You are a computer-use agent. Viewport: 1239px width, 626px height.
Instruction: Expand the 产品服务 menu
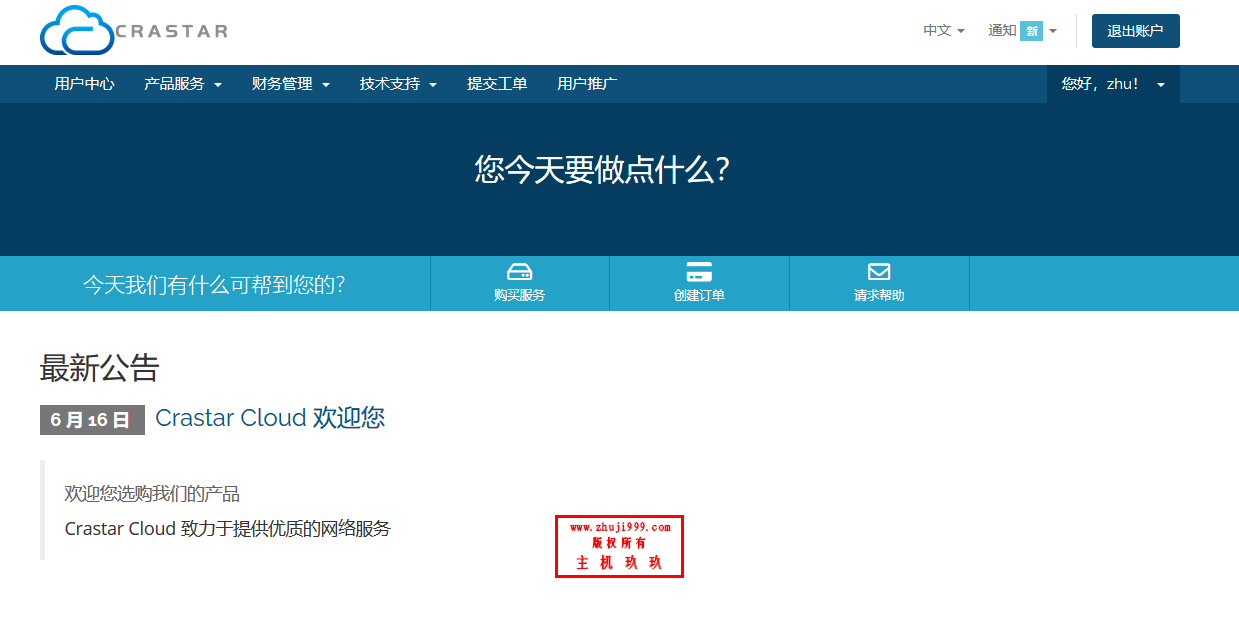click(x=183, y=84)
